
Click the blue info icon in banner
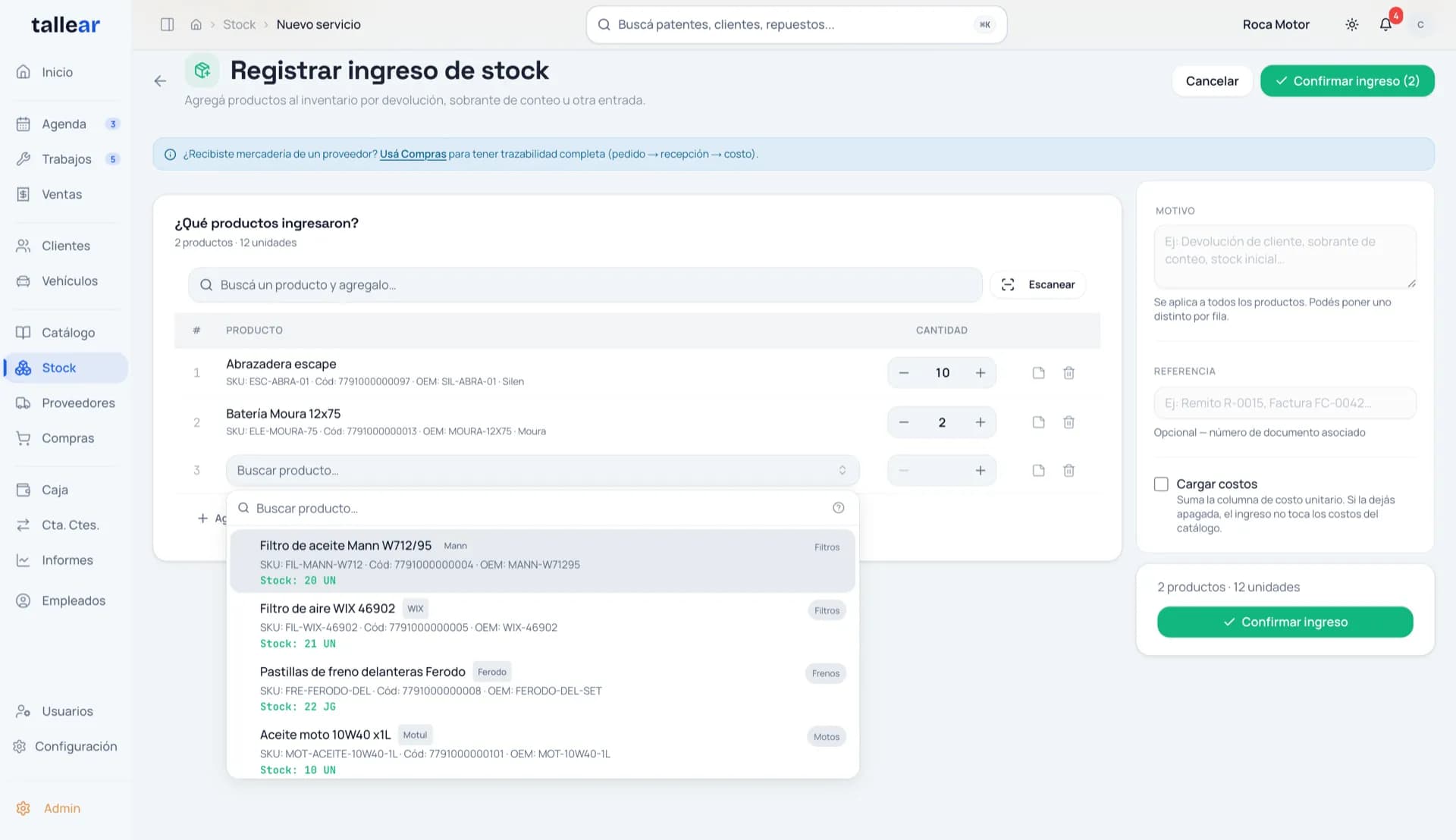pos(170,155)
